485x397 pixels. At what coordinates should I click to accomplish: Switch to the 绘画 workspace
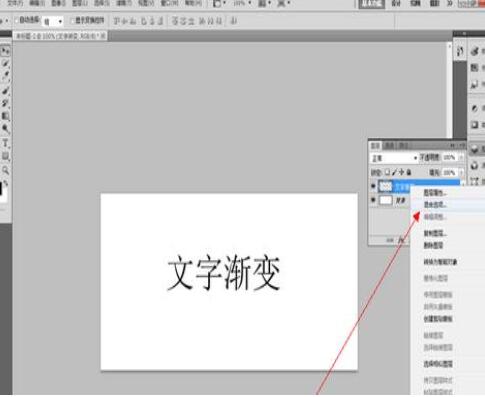(415, 4)
